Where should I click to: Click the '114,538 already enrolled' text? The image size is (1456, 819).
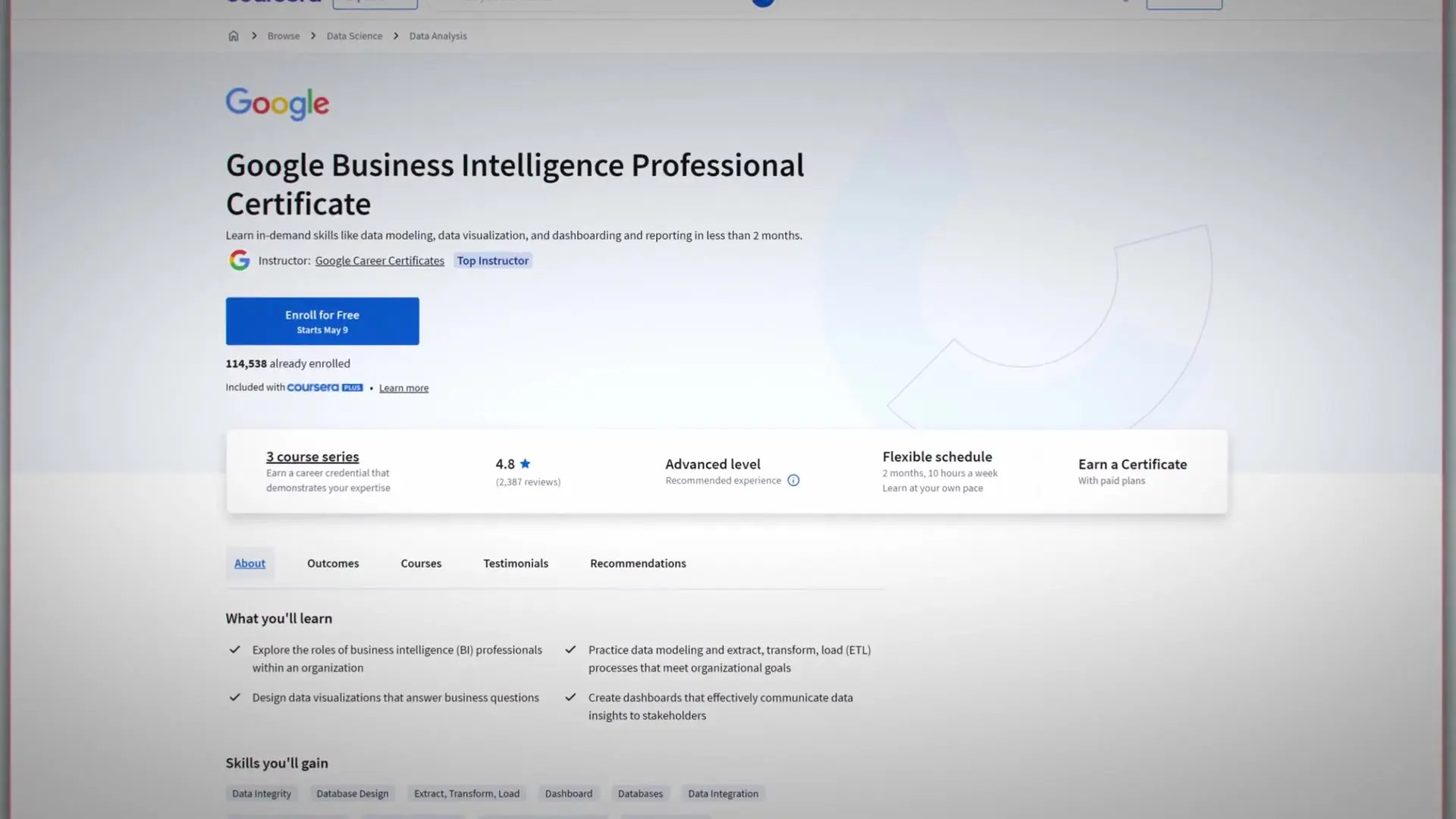point(287,363)
